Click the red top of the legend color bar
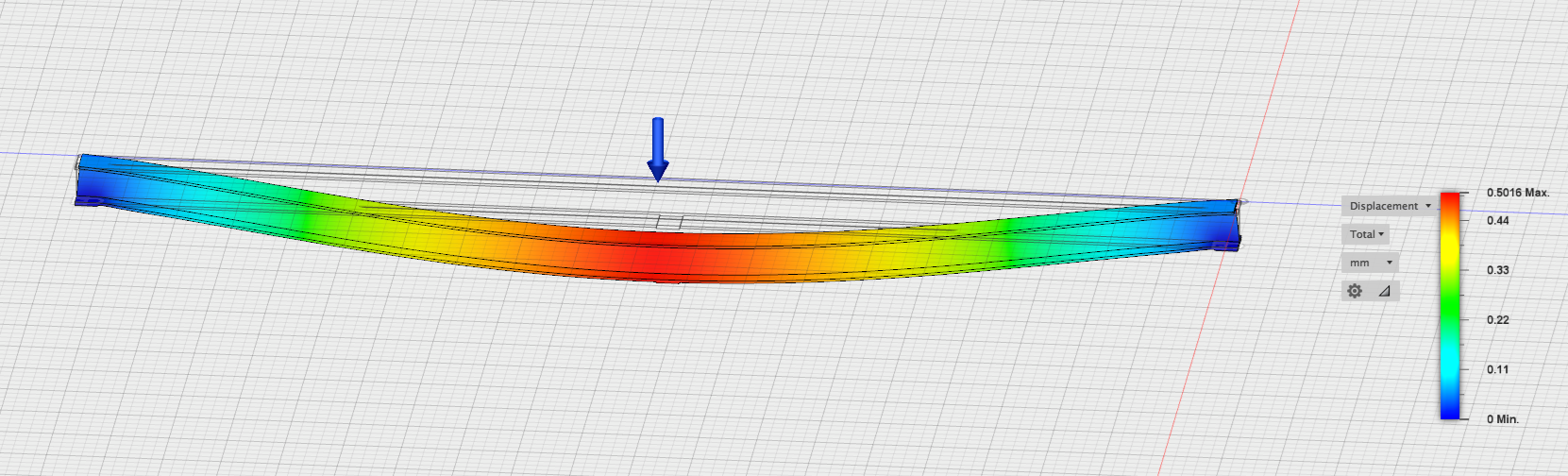Image resolution: width=1568 pixels, height=476 pixels. point(1449,200)
